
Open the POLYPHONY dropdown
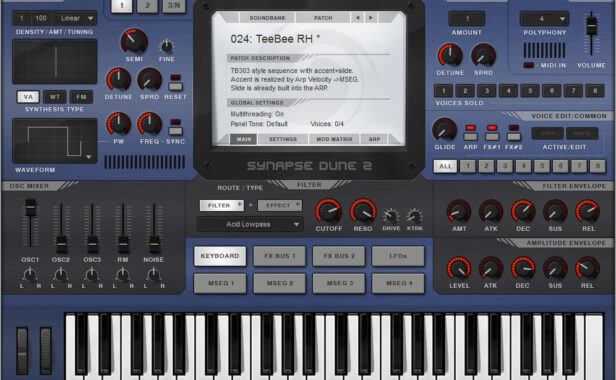544,19
